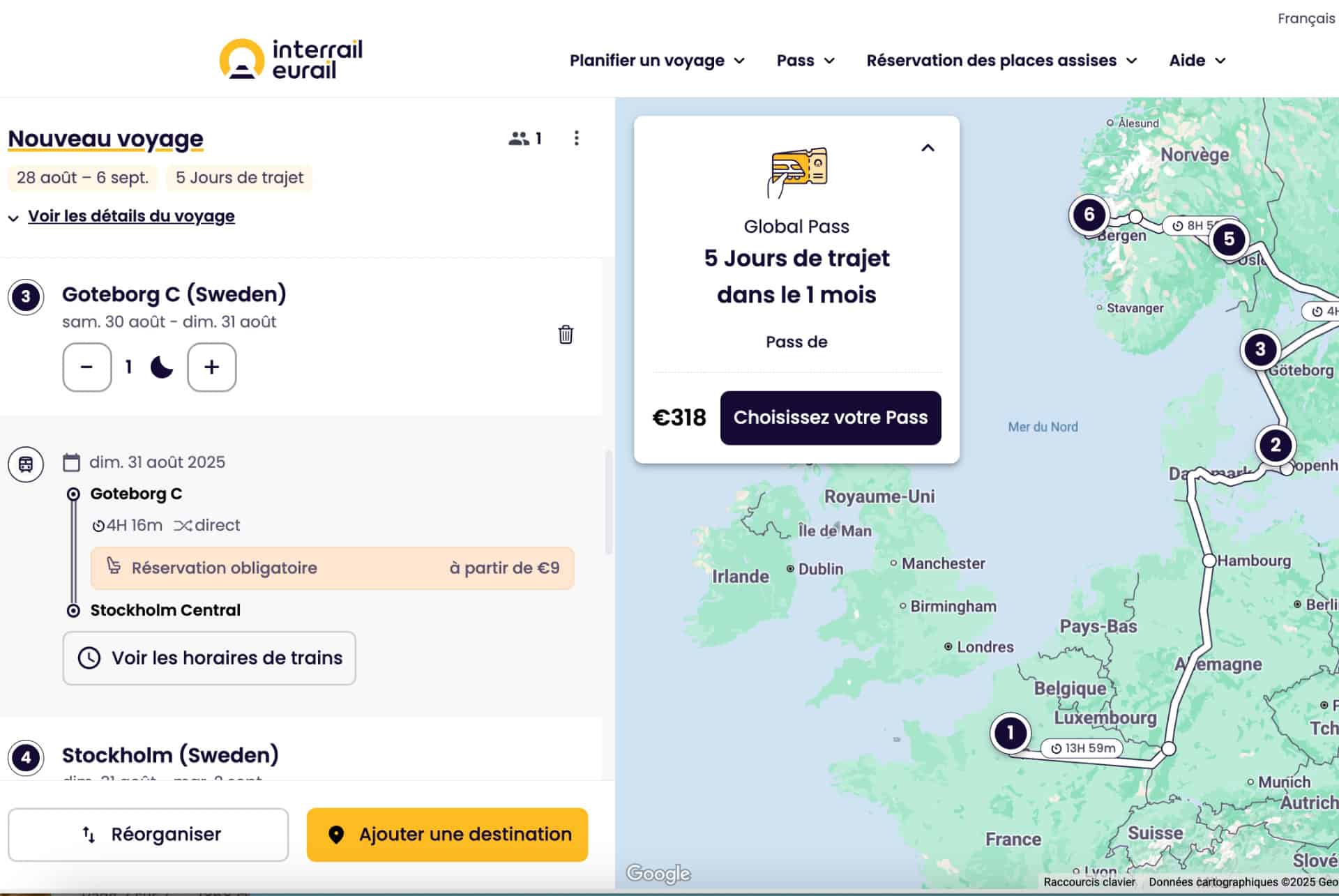Click map marker number 6 near Bergen
This screenshot has width=1339, height=896.
pyautogui.click(x=1089, y=215)
